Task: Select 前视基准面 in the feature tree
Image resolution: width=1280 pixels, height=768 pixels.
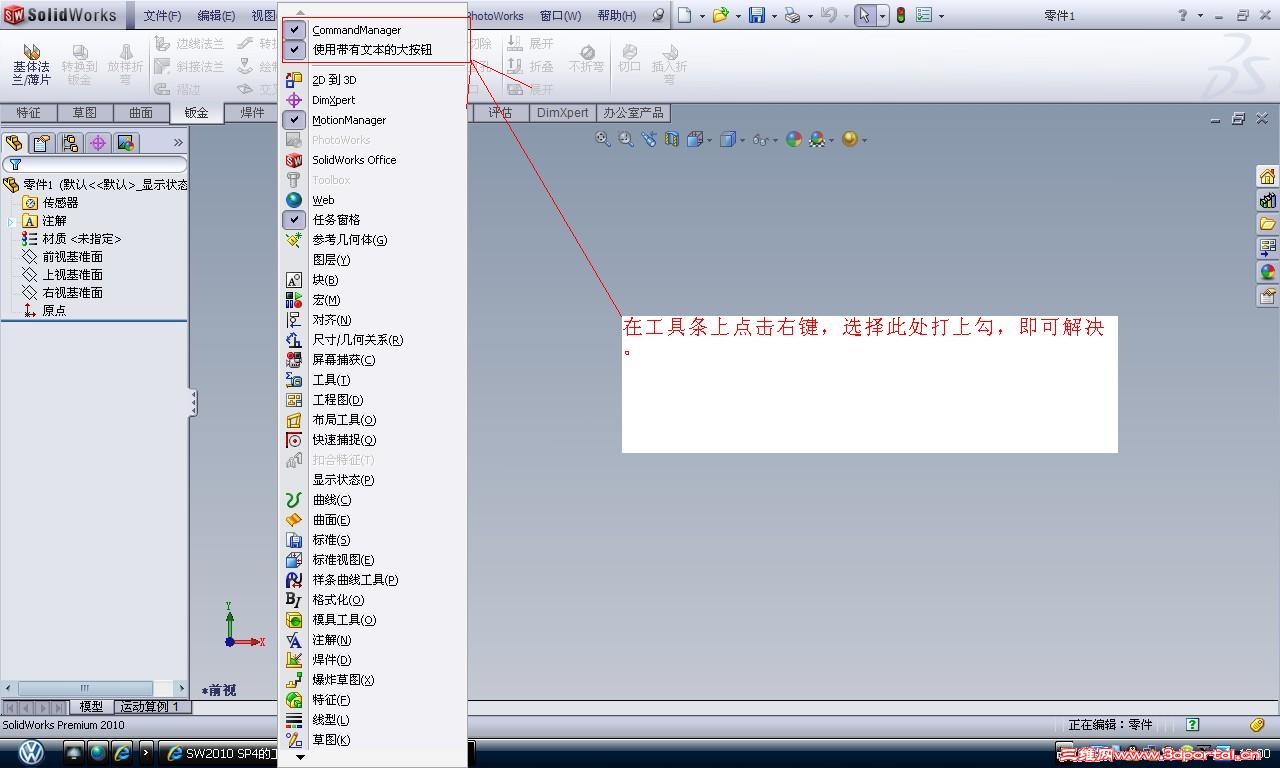Action: [72, 257]
